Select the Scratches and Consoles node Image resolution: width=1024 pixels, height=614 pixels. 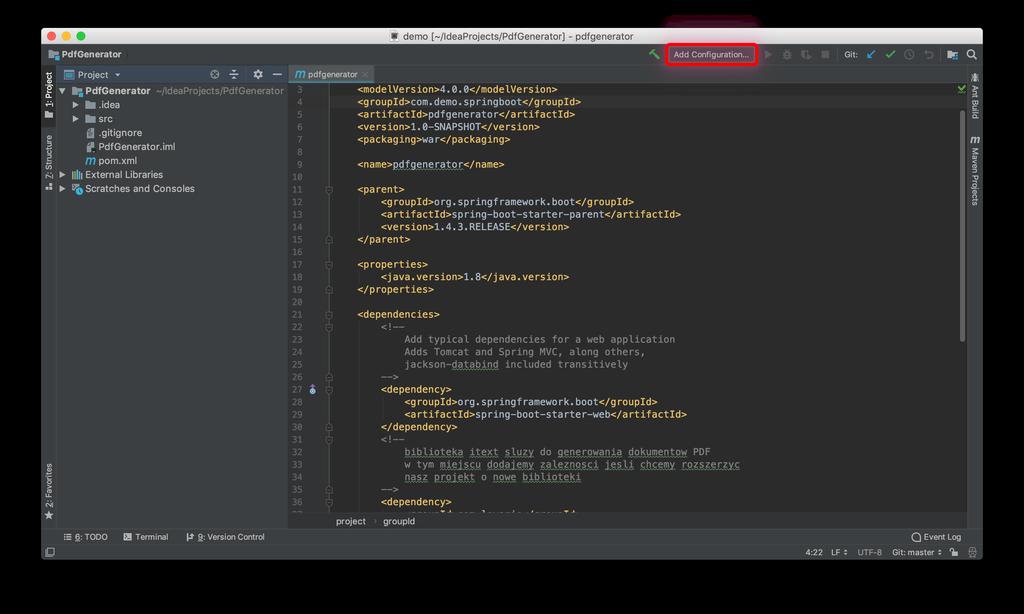133,189
